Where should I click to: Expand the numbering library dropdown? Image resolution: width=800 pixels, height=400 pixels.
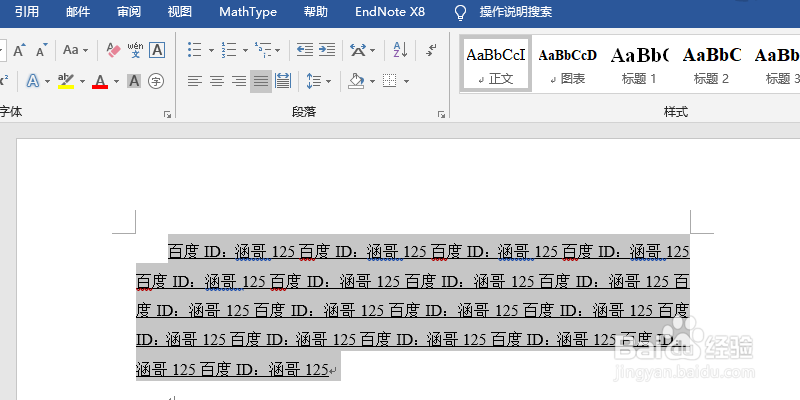point(245,51)
